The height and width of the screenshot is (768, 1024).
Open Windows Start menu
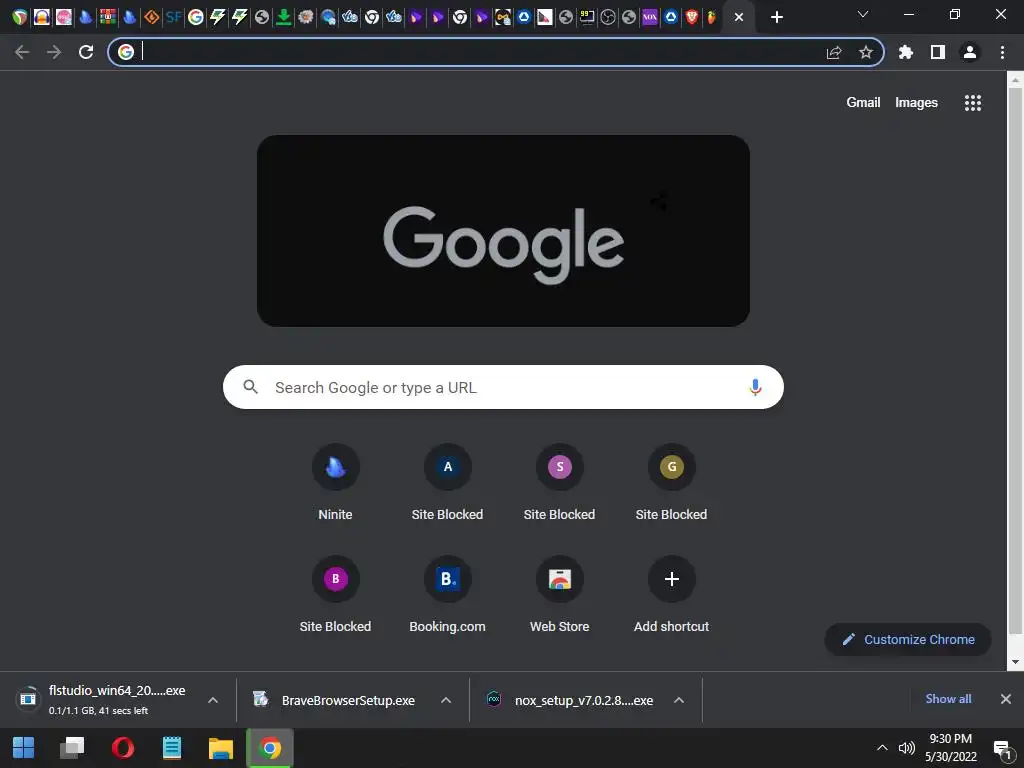(x=24, y=748)
